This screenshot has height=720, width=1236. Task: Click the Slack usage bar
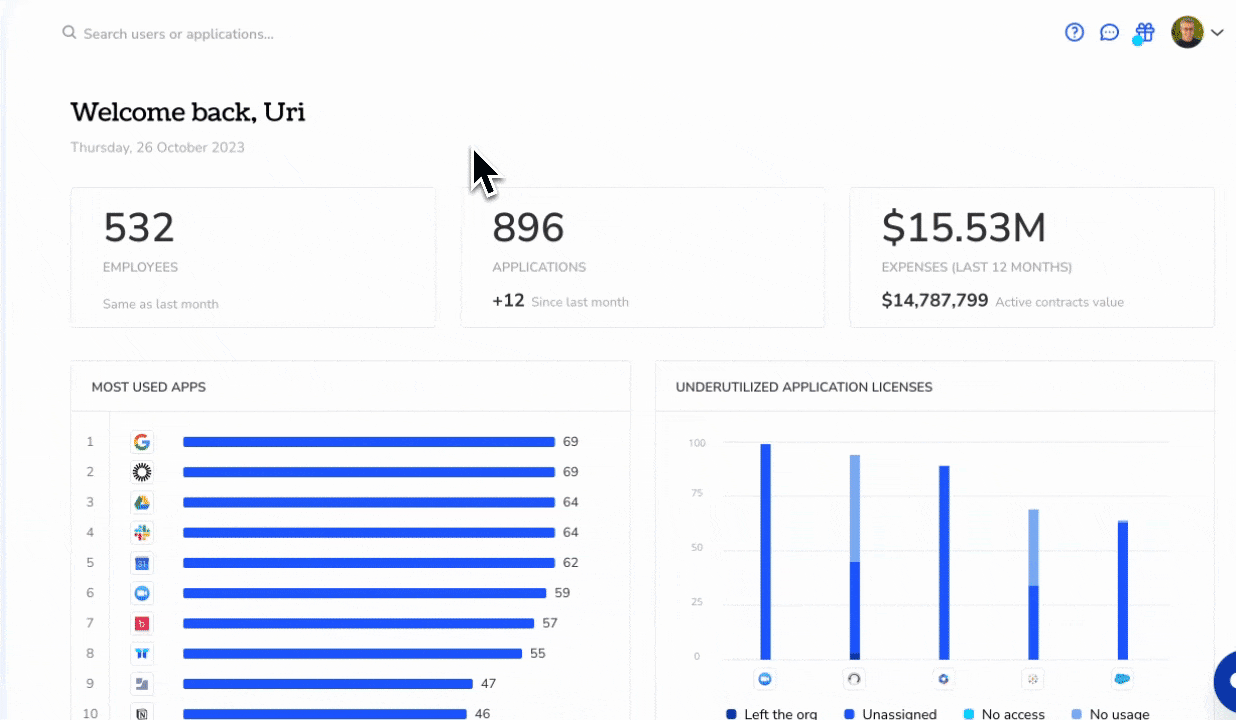(369, 533)
